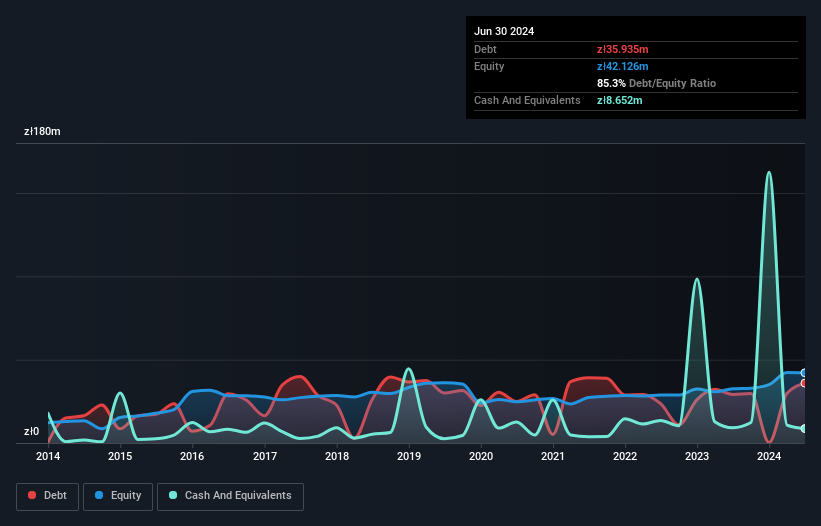
Task: Click the zł42.126m equity value
Action: click(623, 66)
